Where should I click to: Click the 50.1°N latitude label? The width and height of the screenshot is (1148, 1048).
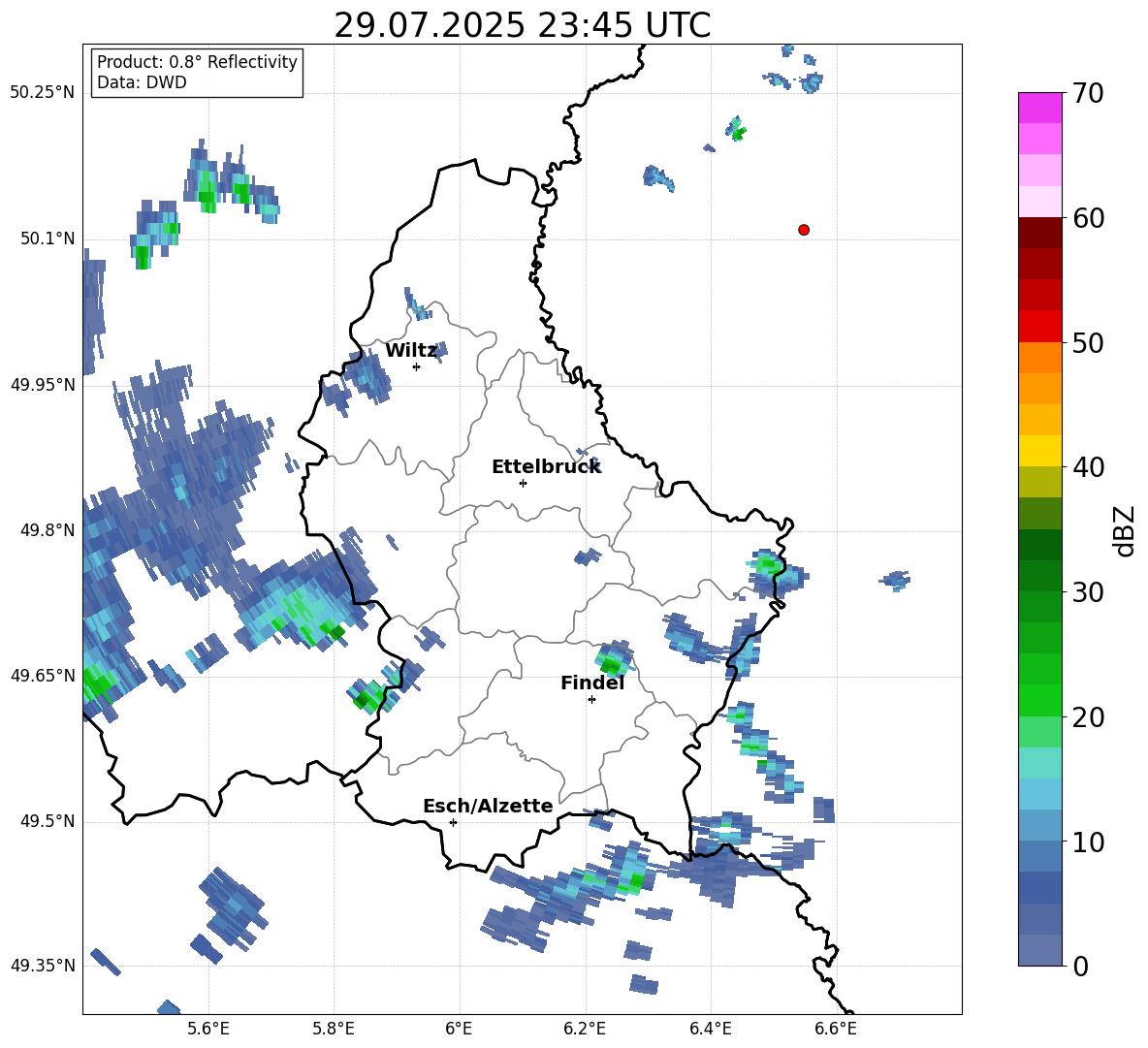click(47, 239)
